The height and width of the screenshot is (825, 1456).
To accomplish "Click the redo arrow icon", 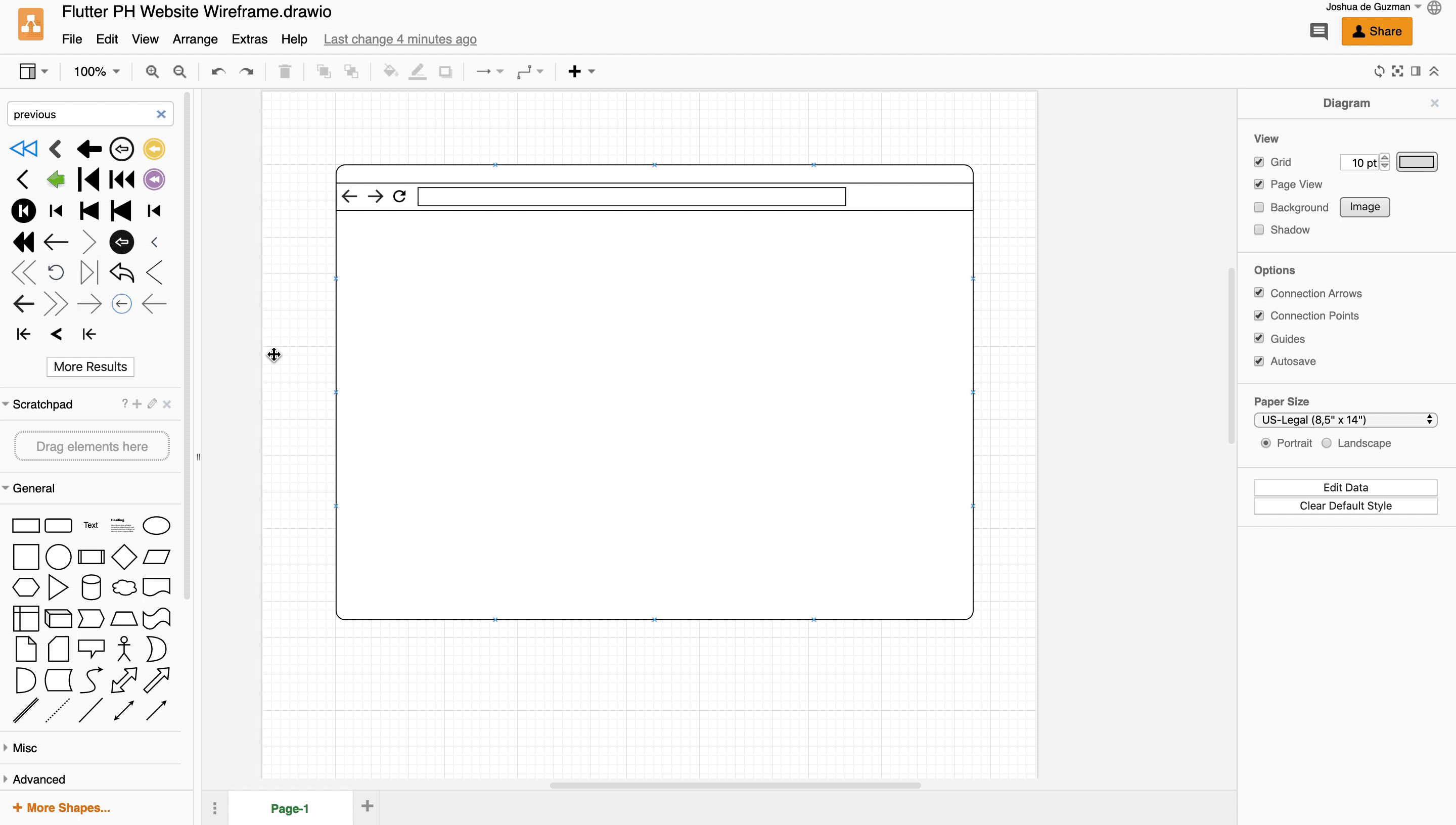I will 246,71.
